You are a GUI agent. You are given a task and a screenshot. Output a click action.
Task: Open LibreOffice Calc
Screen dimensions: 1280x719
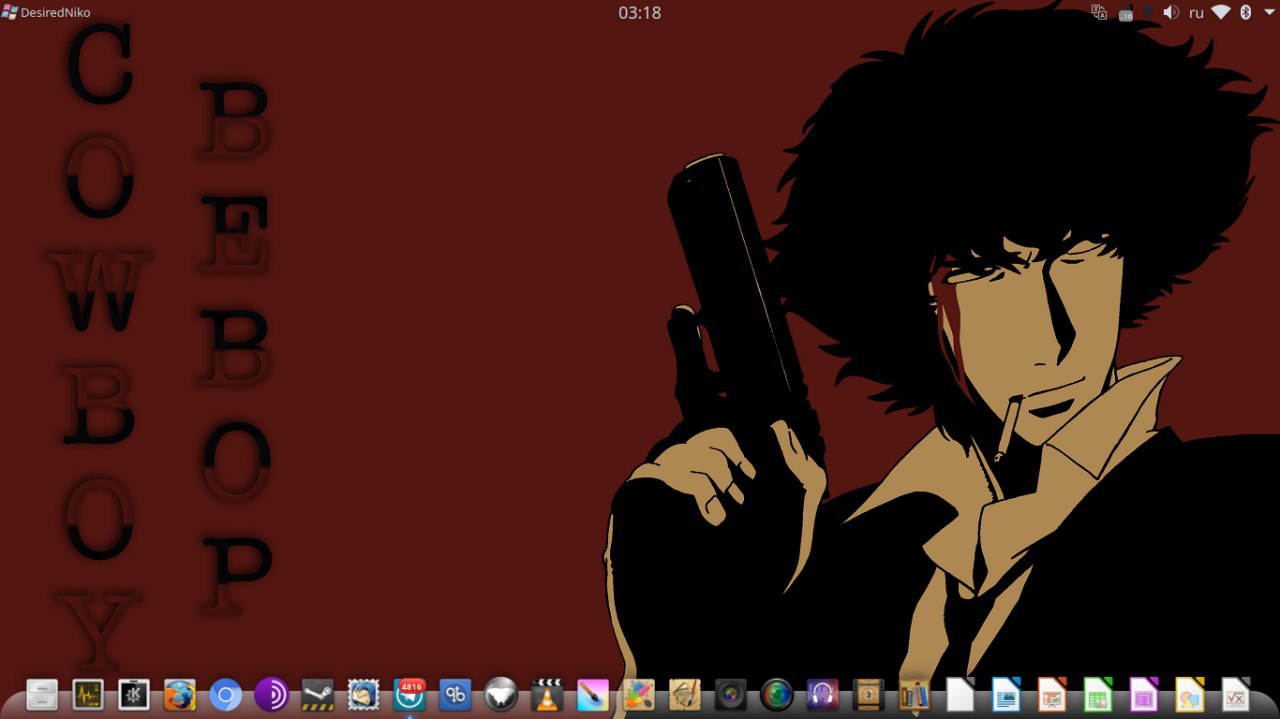coord(1098,694)
